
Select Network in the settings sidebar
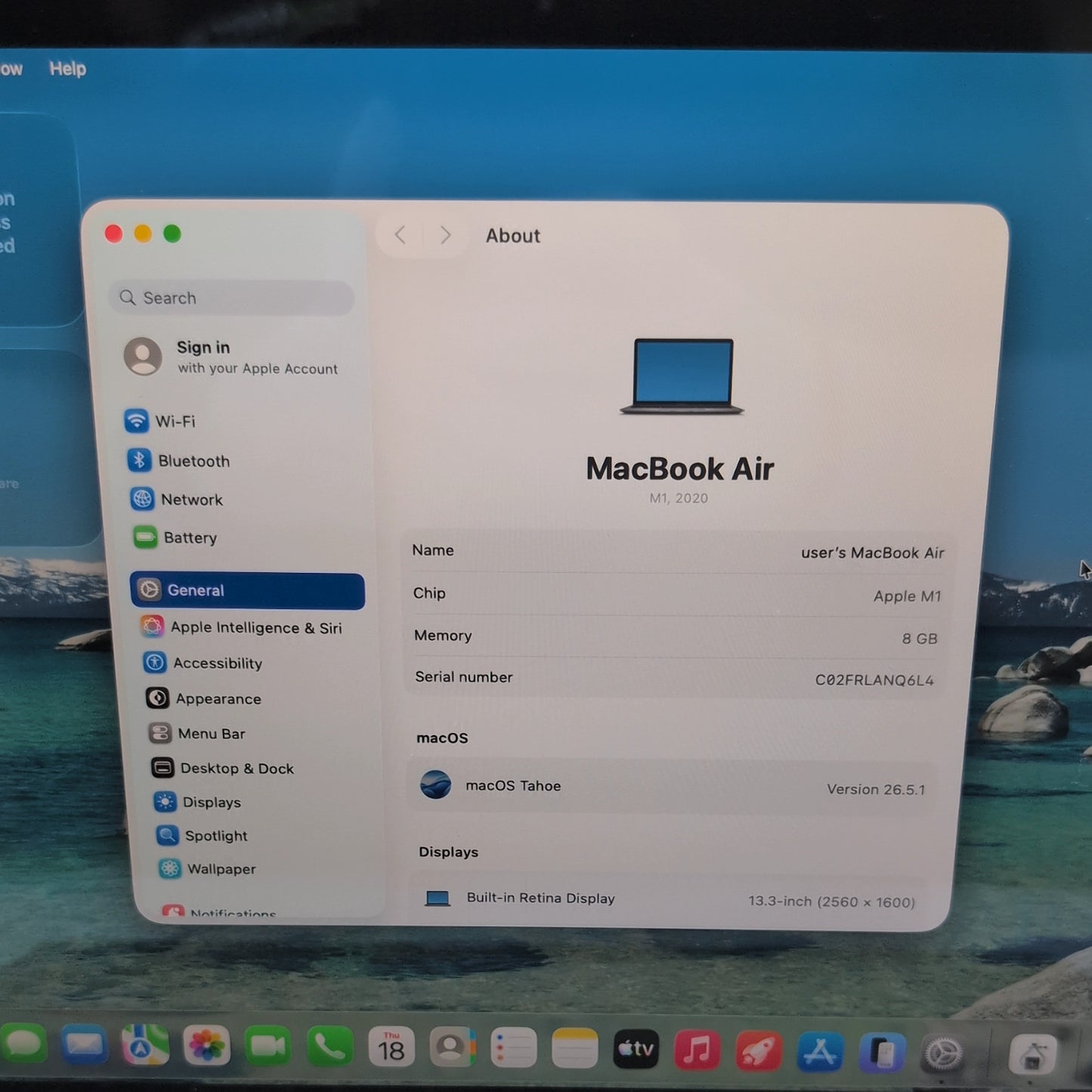[x=176, y=499]
